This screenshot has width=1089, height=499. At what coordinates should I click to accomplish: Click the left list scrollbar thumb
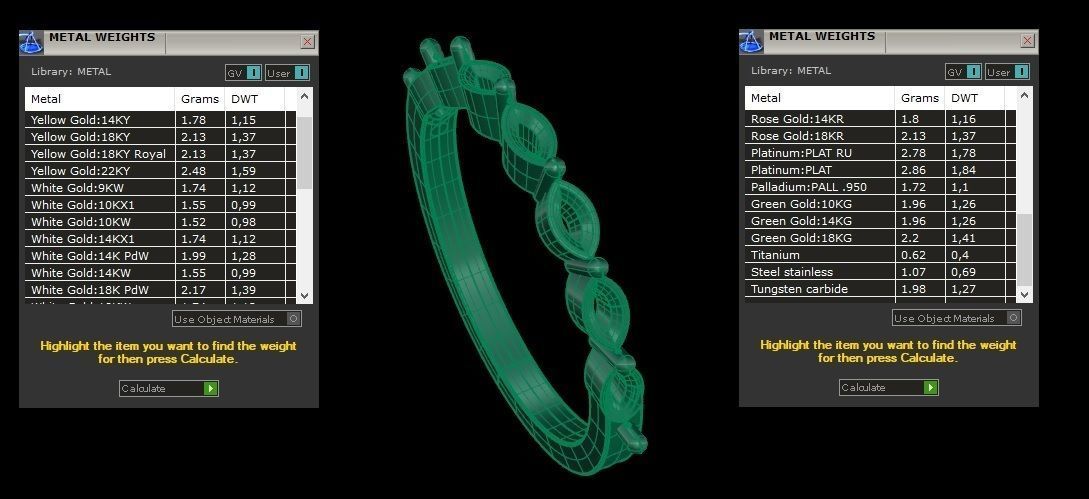click(x=305, y=153)
